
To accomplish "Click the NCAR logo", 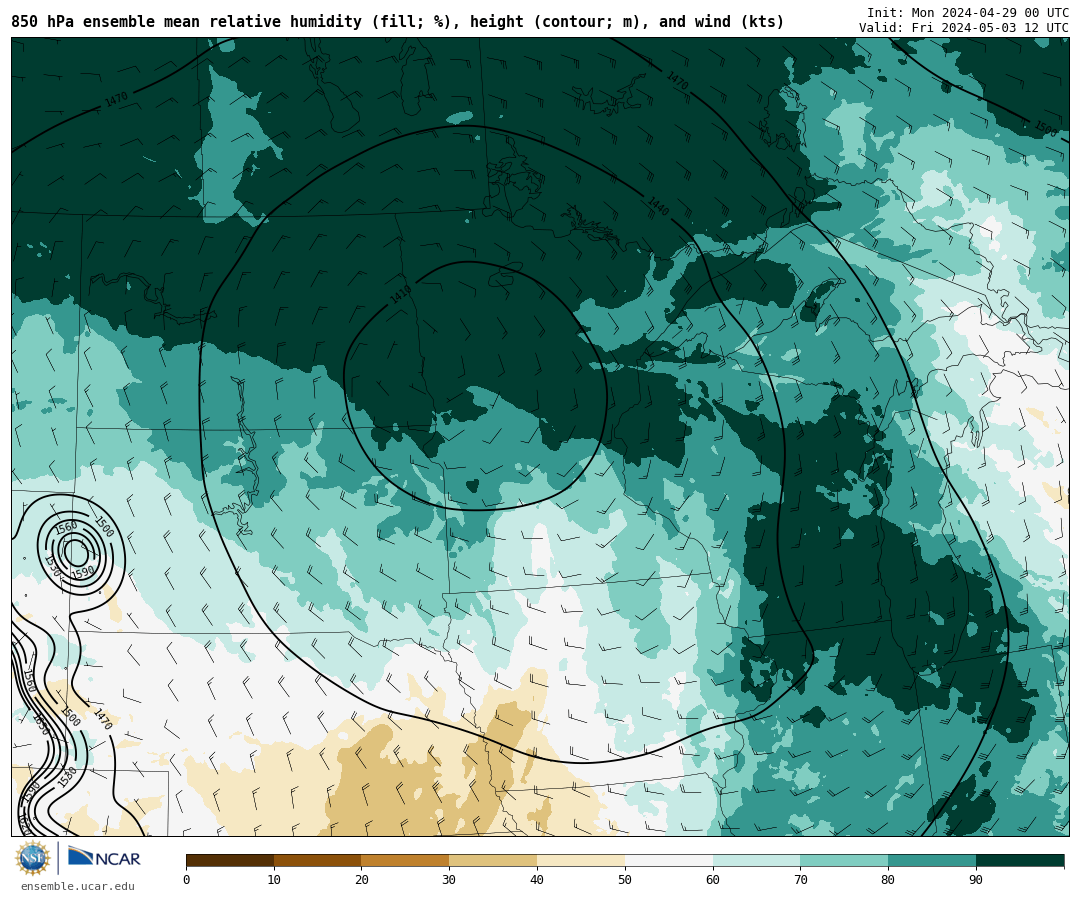I will (104, 858).
